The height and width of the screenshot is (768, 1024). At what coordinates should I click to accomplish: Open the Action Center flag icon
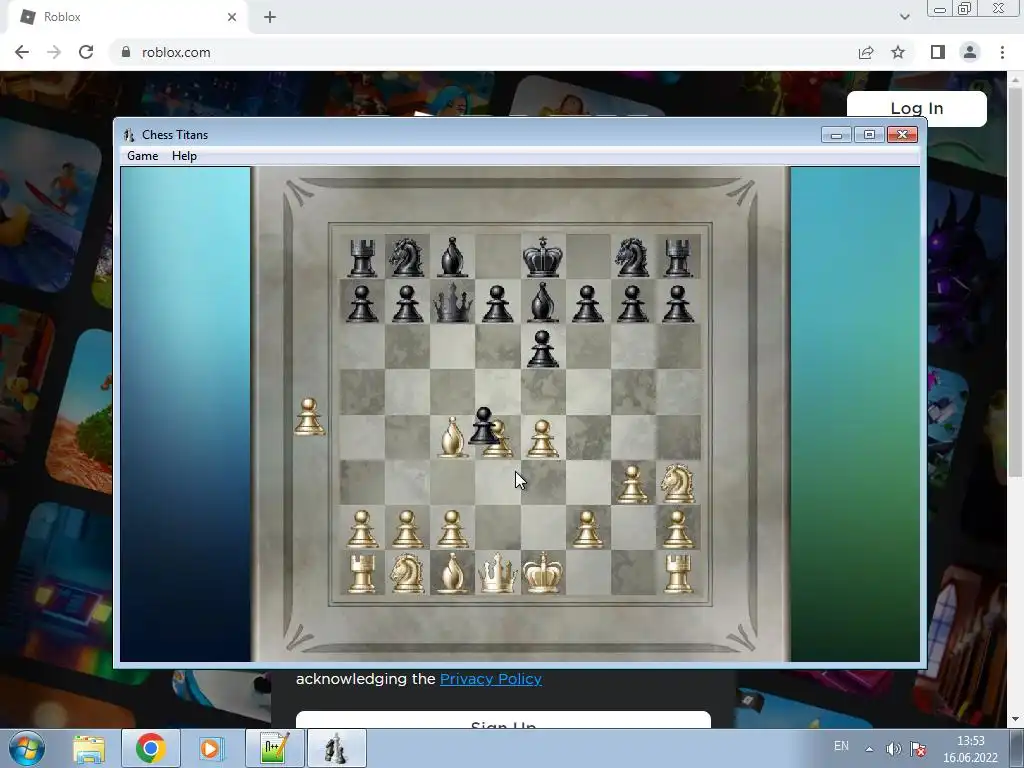click(x=919, y=748)
